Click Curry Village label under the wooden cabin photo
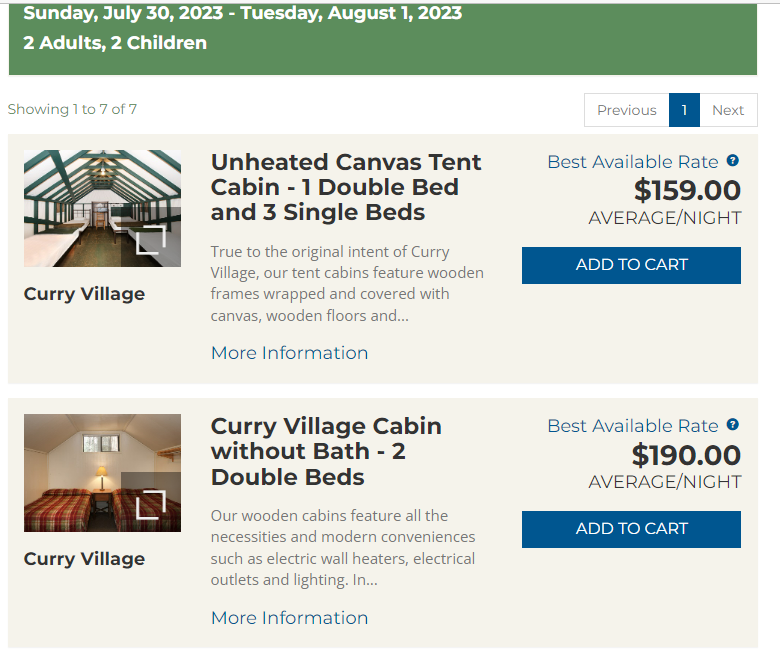Viewport: 780px width, 650px height. (84, 559)
